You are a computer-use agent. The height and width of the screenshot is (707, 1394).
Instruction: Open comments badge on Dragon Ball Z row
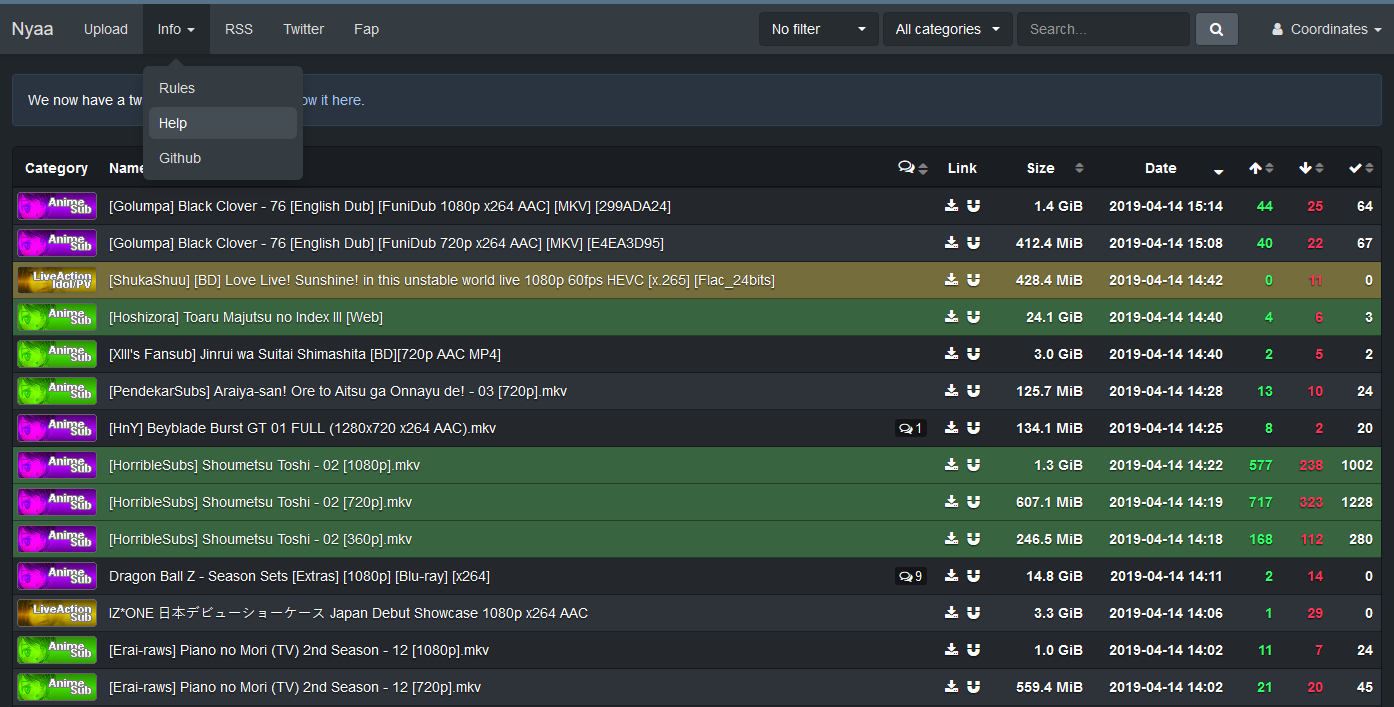[x=910, y=576]
